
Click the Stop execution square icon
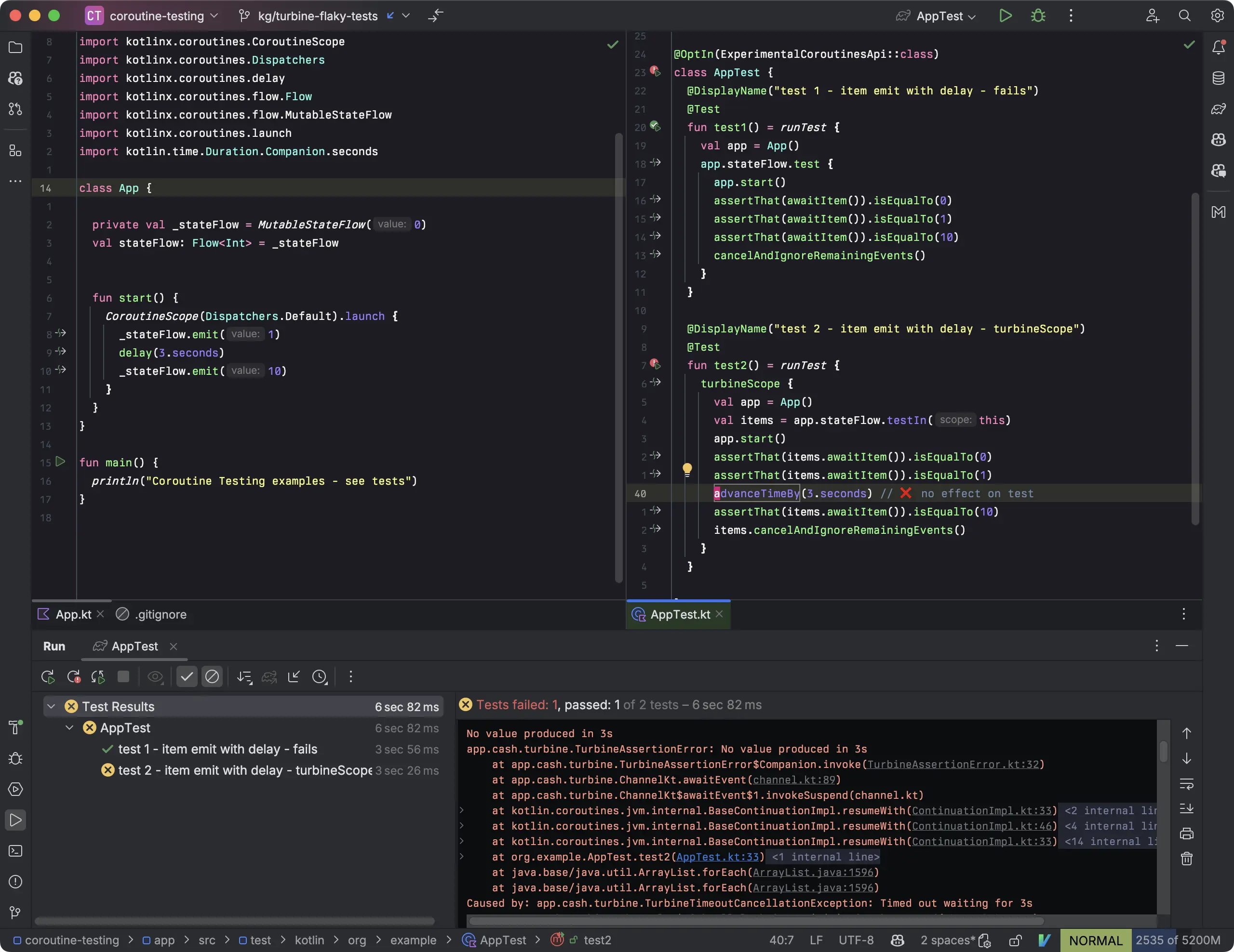coord(123,676)
